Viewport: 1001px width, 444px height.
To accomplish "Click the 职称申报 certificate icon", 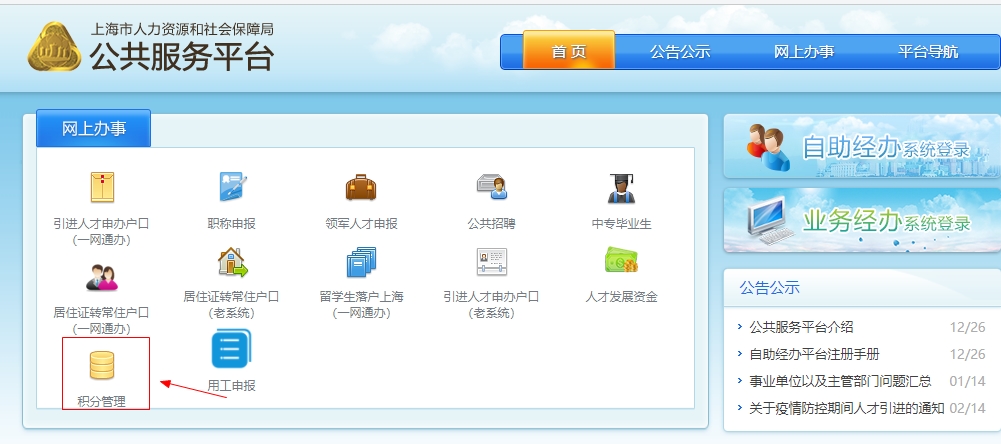I will click(232, 187).
